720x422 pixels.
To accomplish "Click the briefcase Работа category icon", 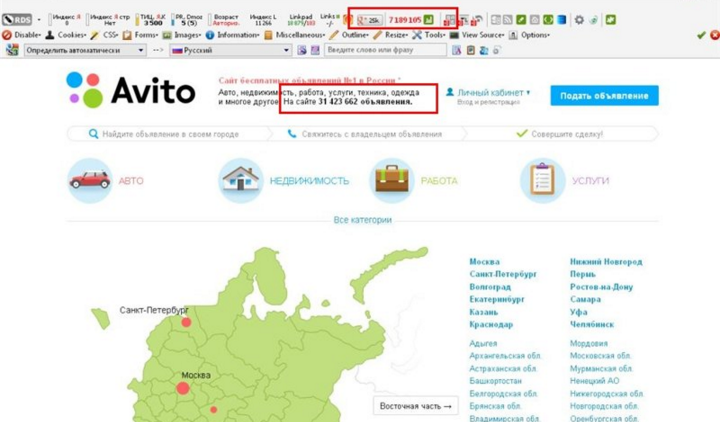I will tap(392, 180).
